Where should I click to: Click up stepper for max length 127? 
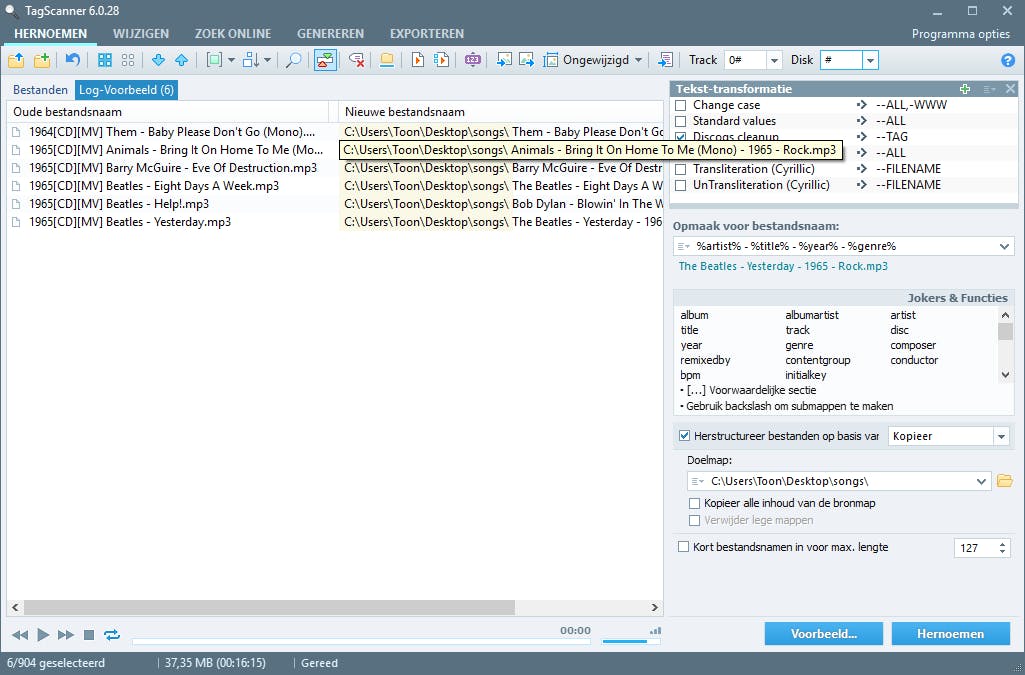1003,543
